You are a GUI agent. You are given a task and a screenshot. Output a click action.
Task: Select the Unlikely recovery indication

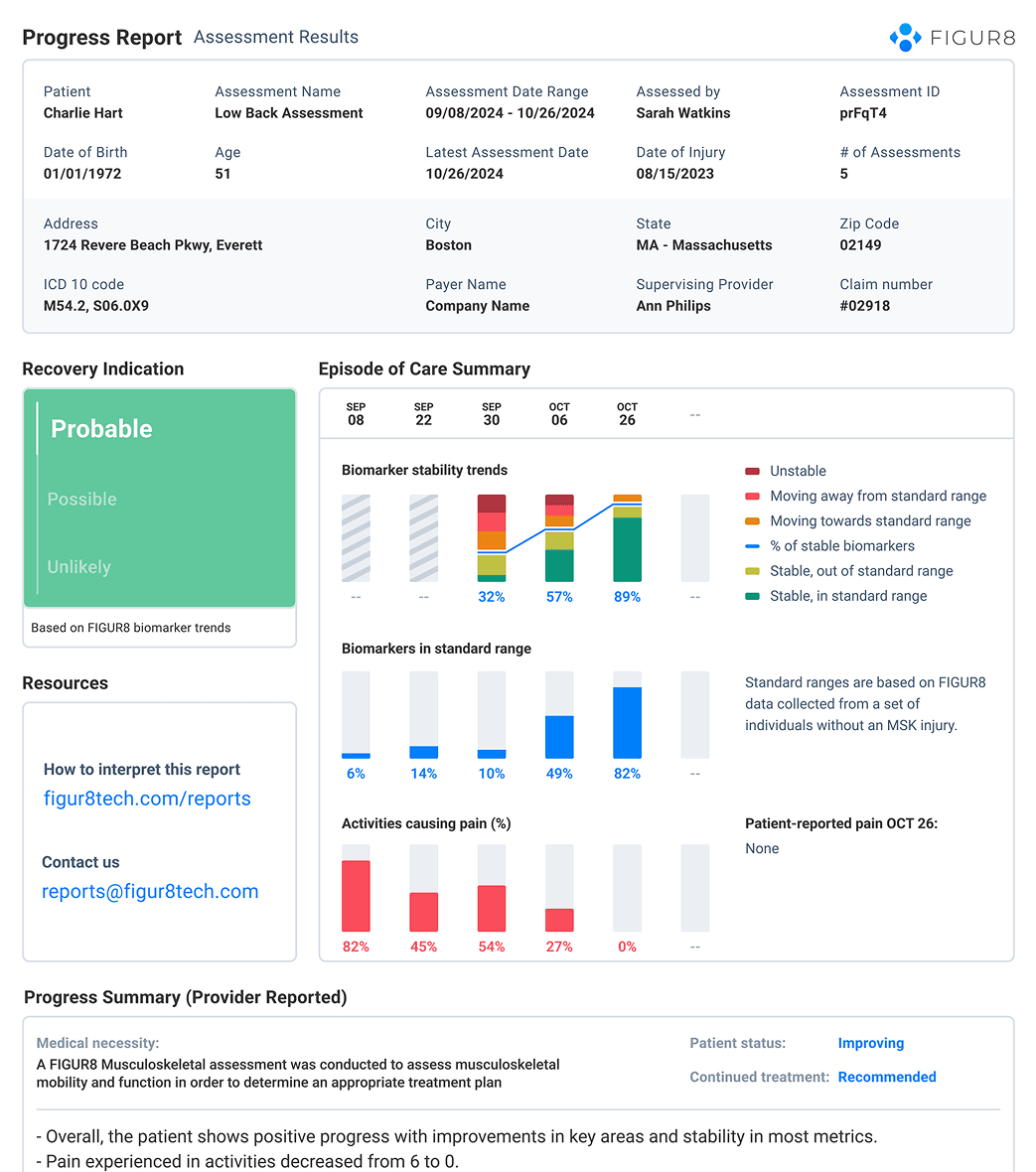pos(79,567)
